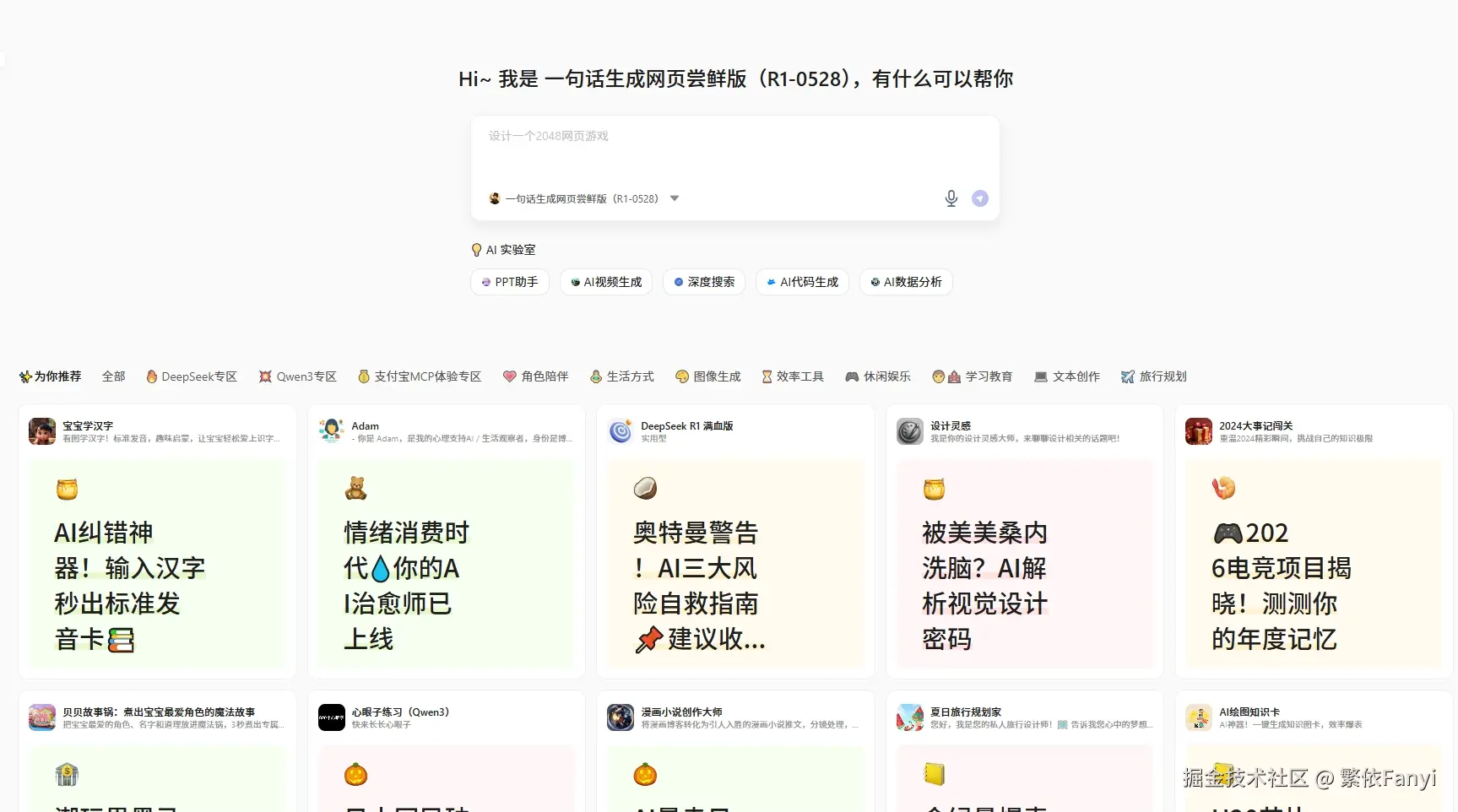Click the send arrow icon to submit
This screenshot has width=1458, height=812.
pyautogui.click(x=979, y=198)
